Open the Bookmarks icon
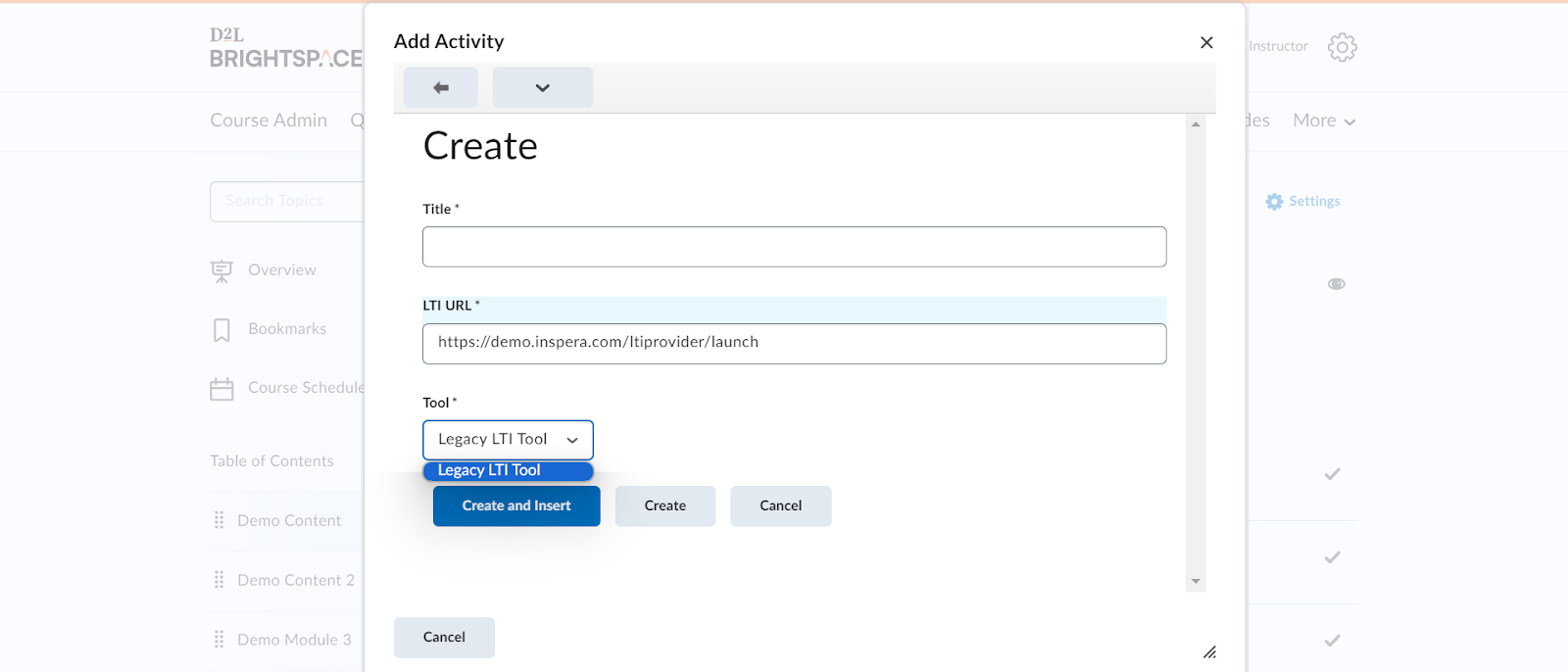The image size is (1568, 672). click(222, 330)
